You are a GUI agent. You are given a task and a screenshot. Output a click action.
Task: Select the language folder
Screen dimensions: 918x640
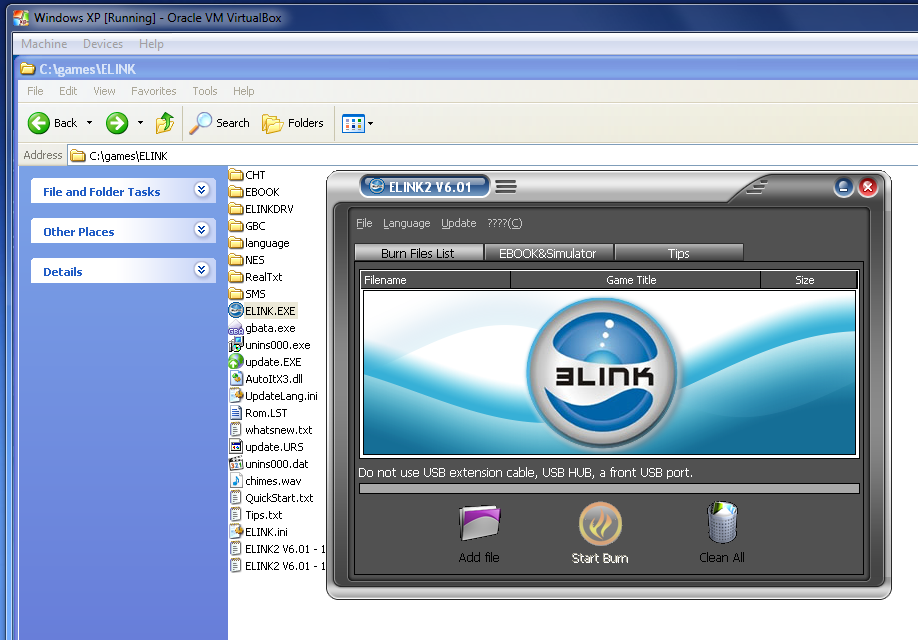click(x=259, y=242)
